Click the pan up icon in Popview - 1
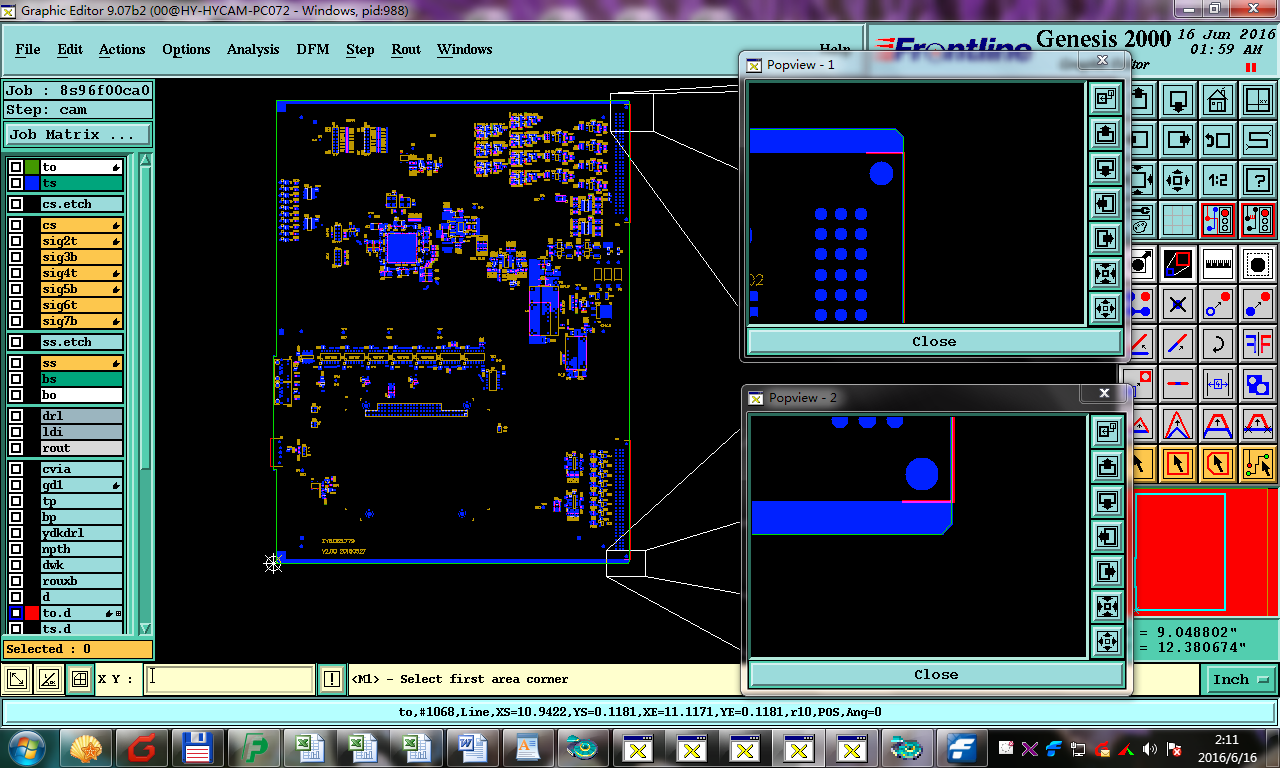The height and width of the screenshot is (768, 1280). pos(1105,133)
